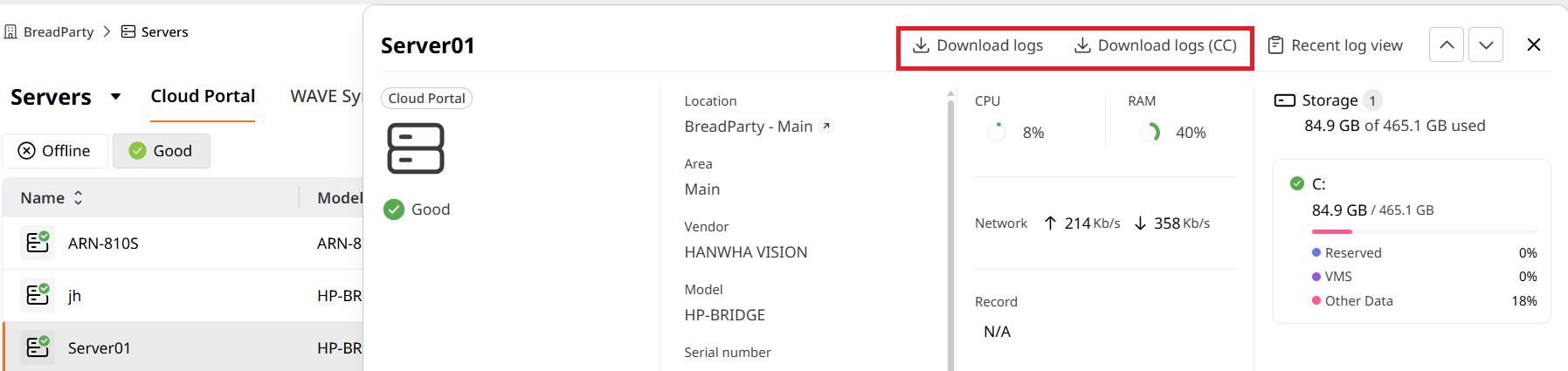Go to previous server with up chevron
Screen dimensions: 1568x371
pos(1447,45)
